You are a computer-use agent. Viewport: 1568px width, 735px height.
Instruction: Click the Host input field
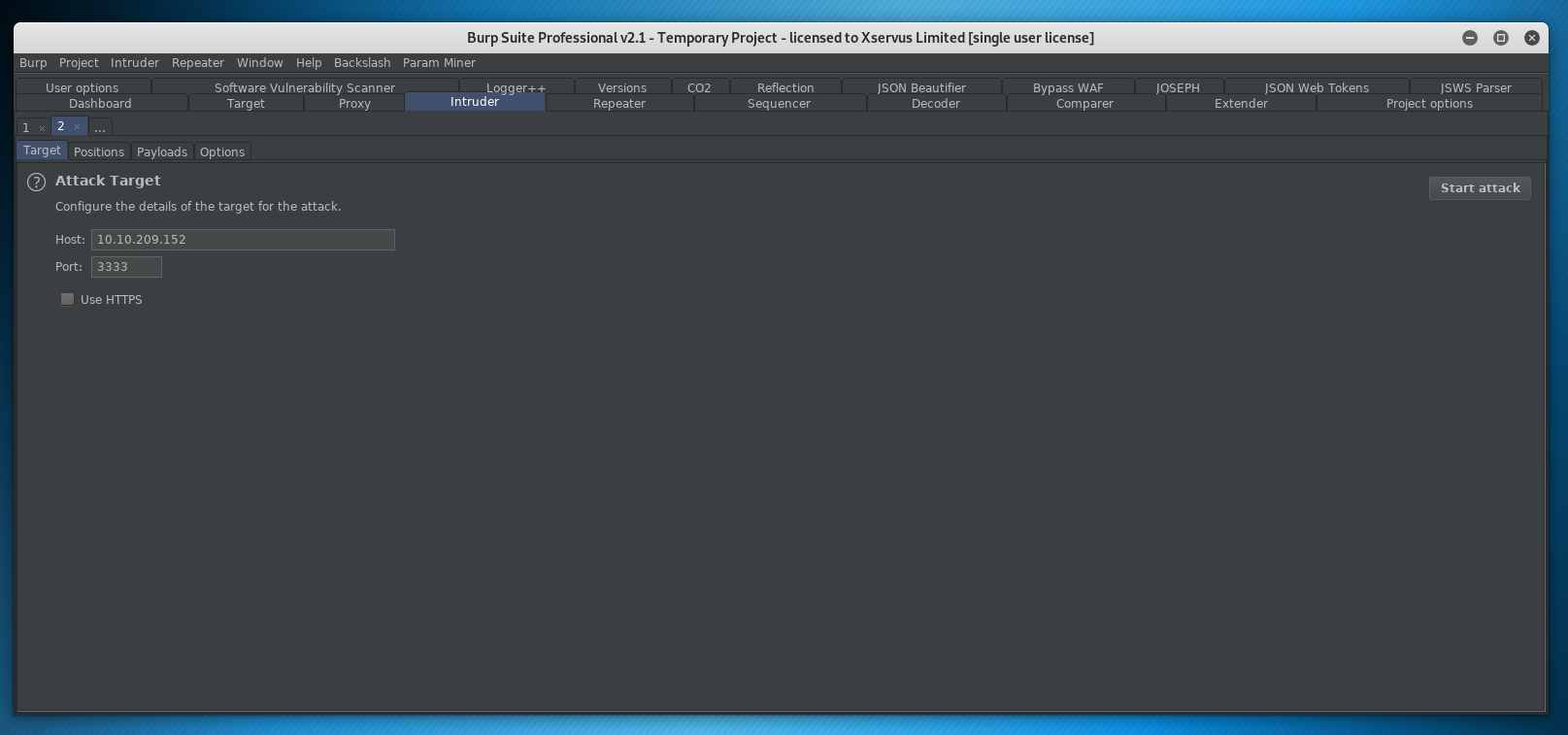point(243,240)
